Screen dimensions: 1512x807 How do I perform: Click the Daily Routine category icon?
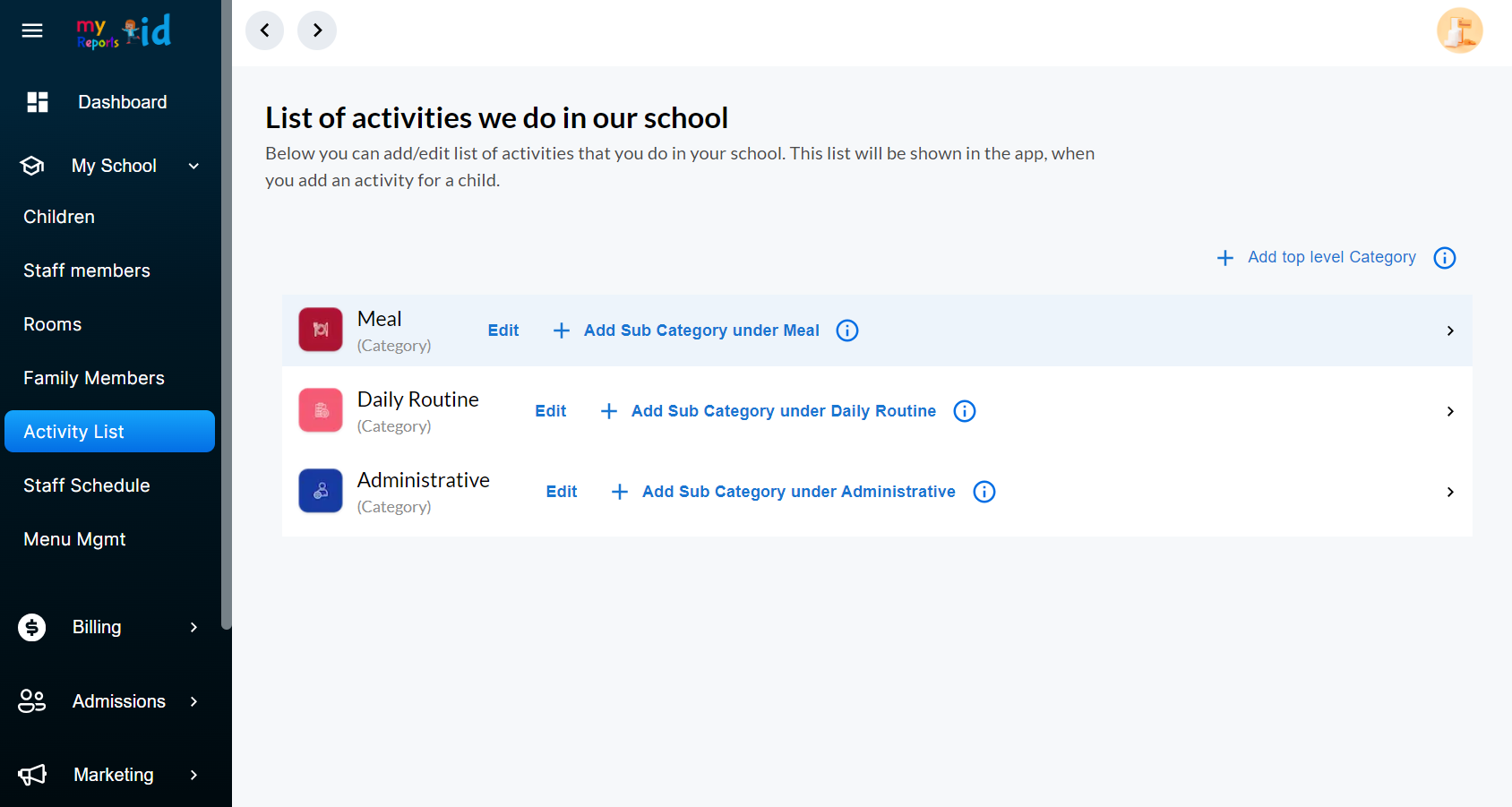321,410
